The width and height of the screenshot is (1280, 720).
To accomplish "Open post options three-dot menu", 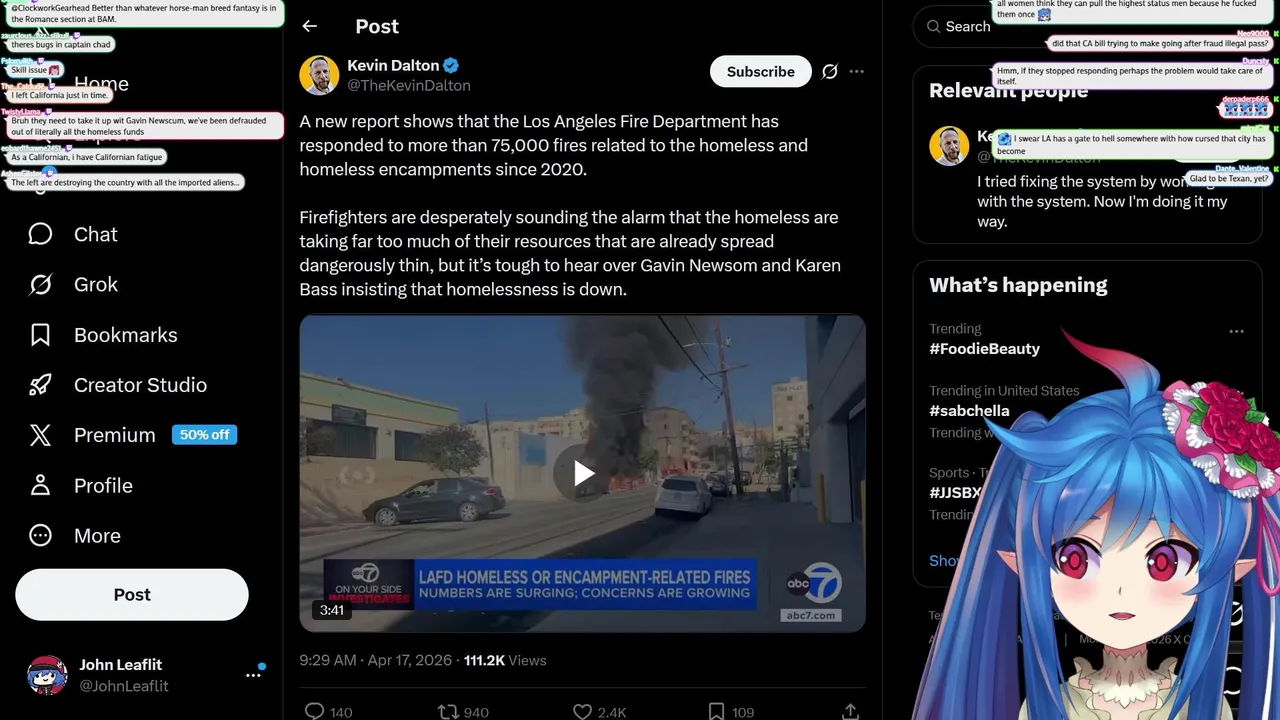I will pyautogui.click(x=856, y=72).
